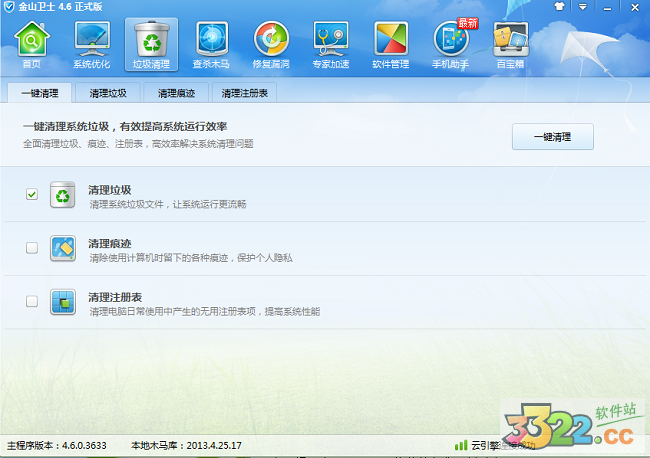
Task: Click the 清理痕迹 row title text
Action: coord(110,244)
